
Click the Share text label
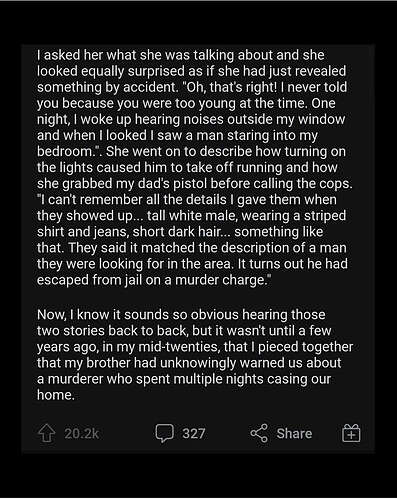pos(294,434)
